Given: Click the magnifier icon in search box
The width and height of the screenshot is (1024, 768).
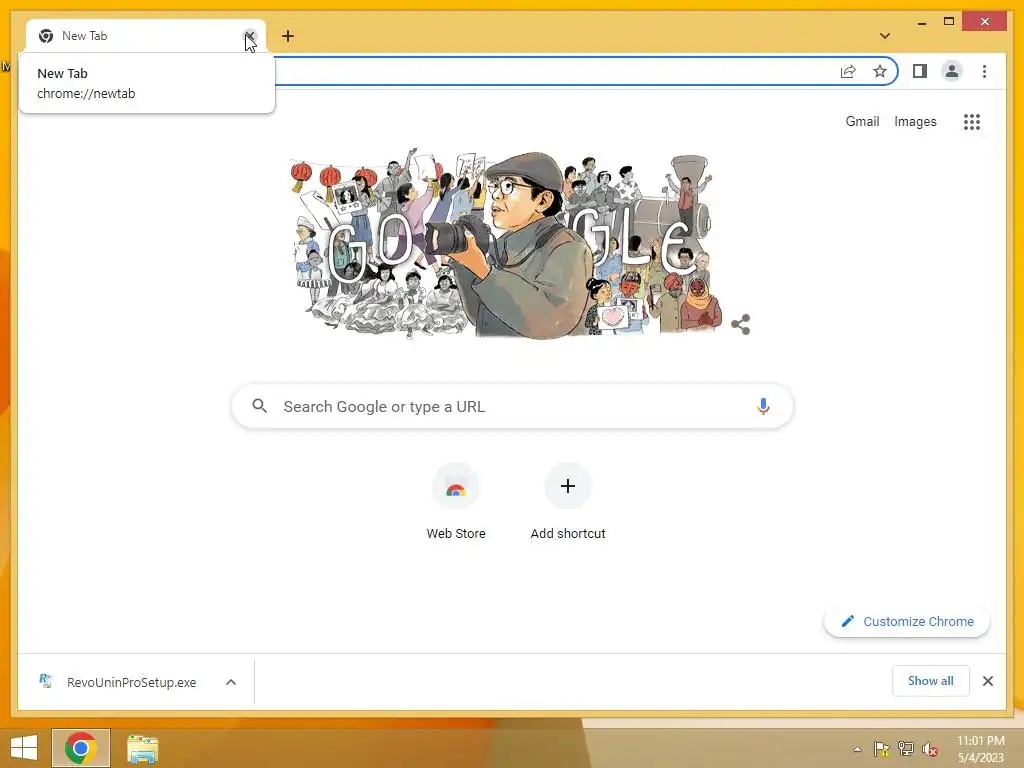Looking at the screenshot, I should coord(259,406).
